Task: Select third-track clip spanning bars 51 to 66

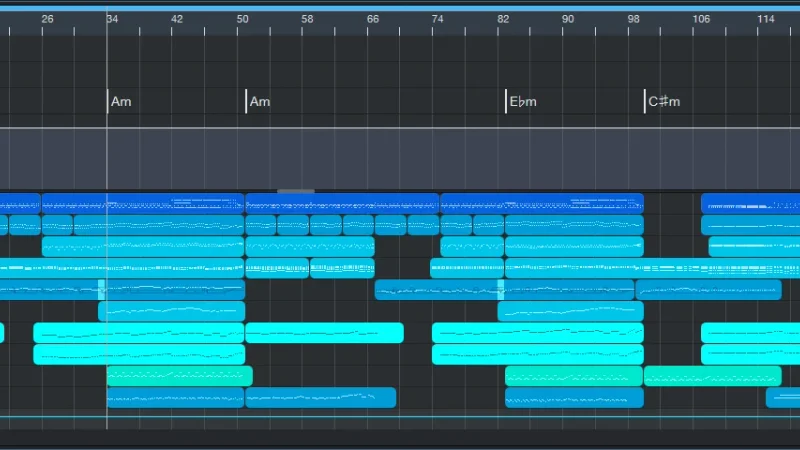Action: tap(310, 246)
